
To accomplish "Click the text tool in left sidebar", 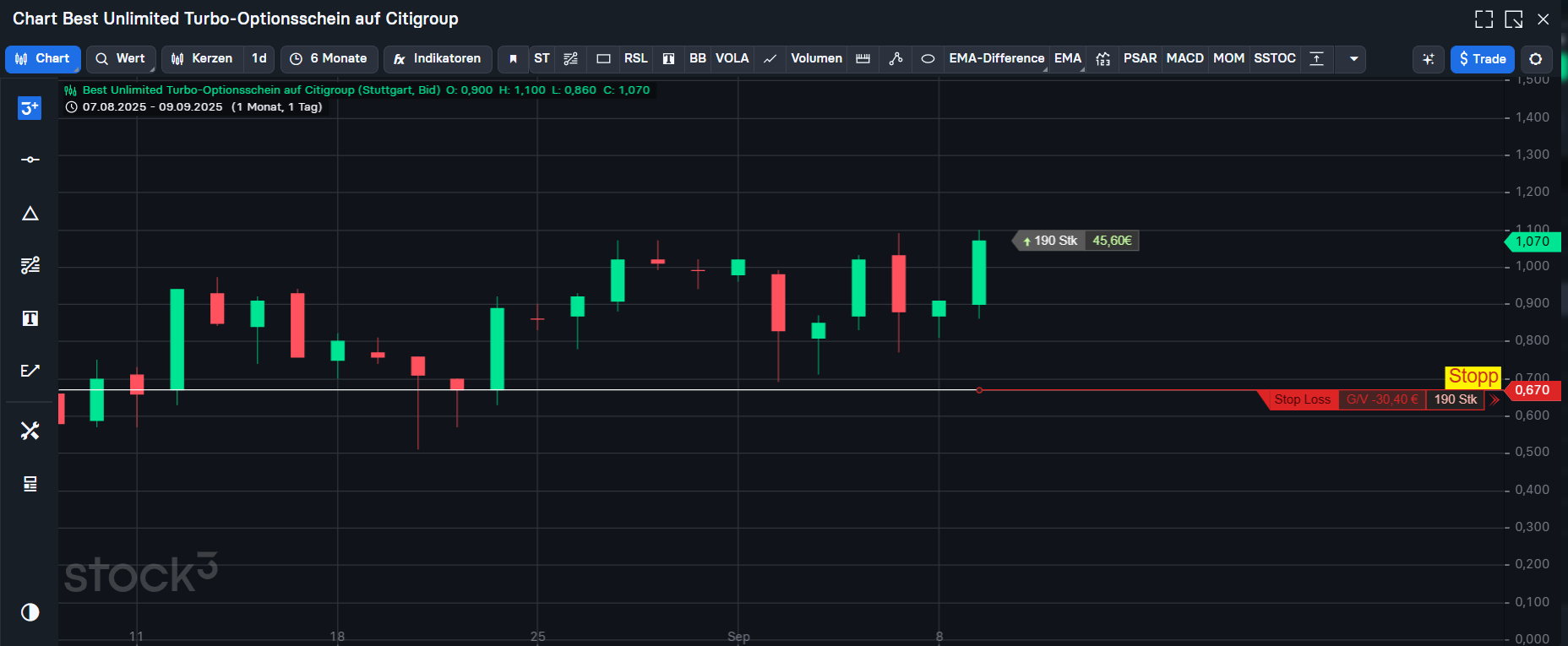I will pyautogui.click(x=30, y=318).
